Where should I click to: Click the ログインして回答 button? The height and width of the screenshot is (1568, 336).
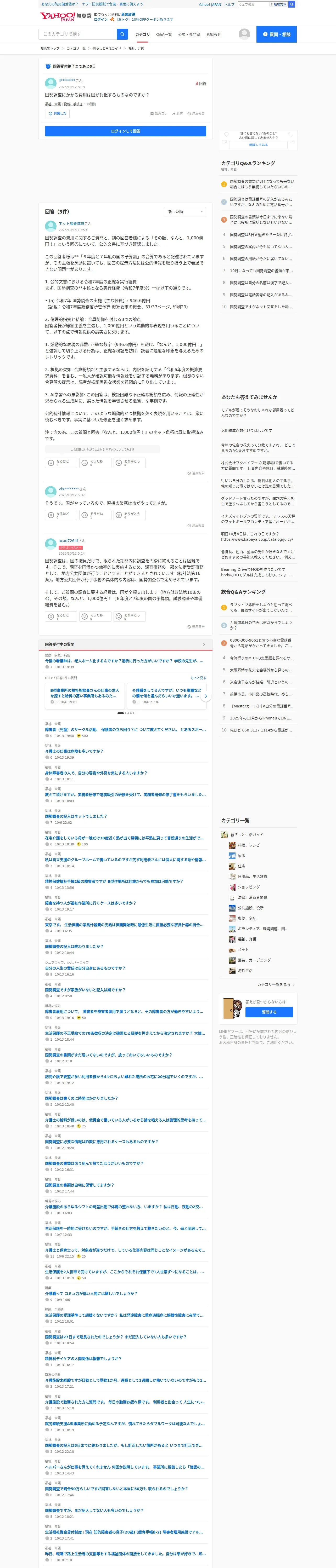click(x=126, y=131)
